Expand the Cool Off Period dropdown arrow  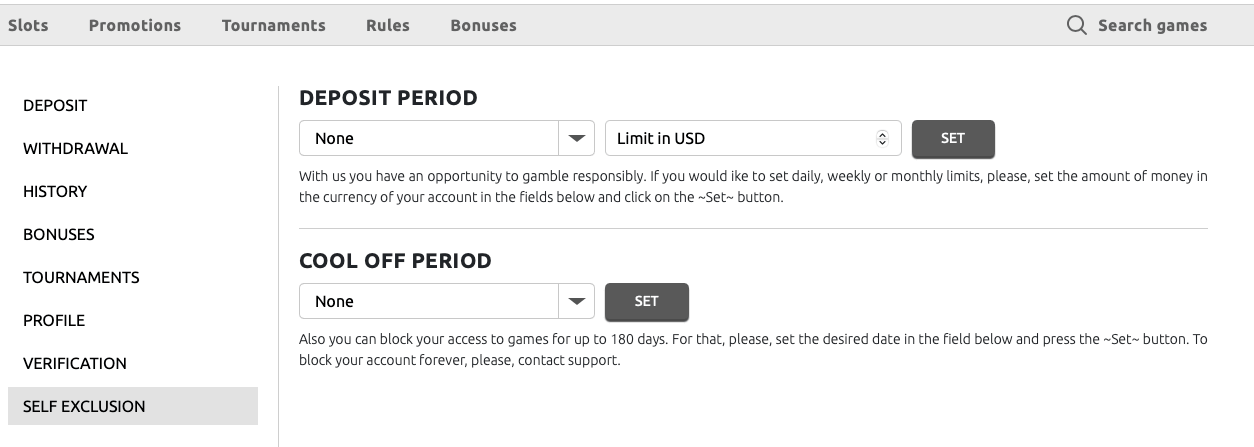[576, 301]
